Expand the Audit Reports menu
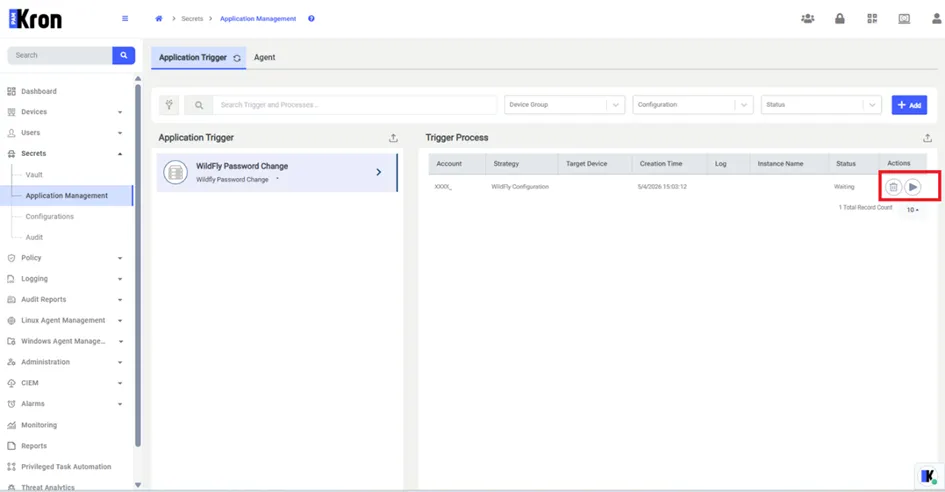The width and height of the screenshot is (945, 492). [x=66, y=300]
